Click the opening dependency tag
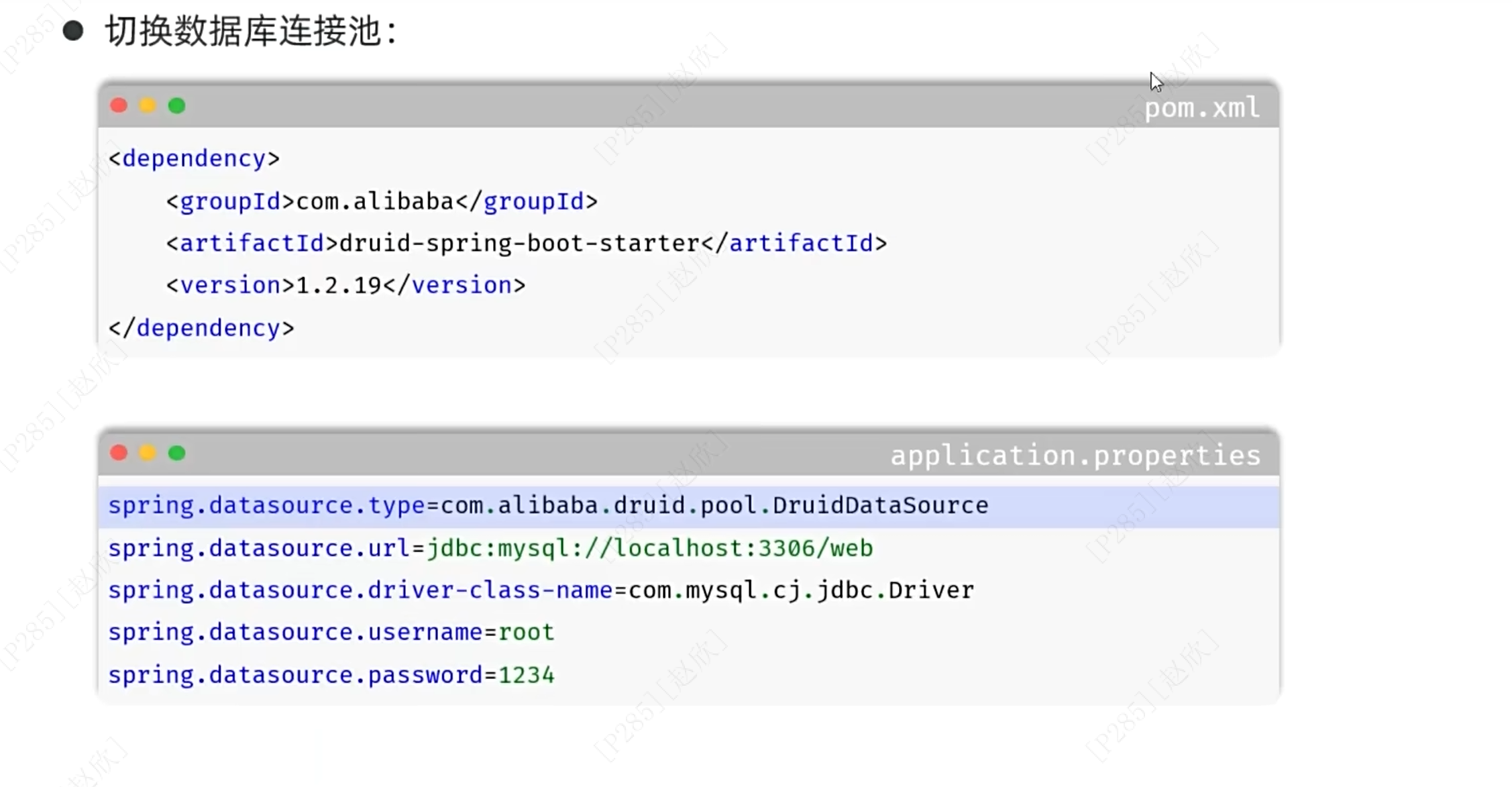 coord(194,159)
